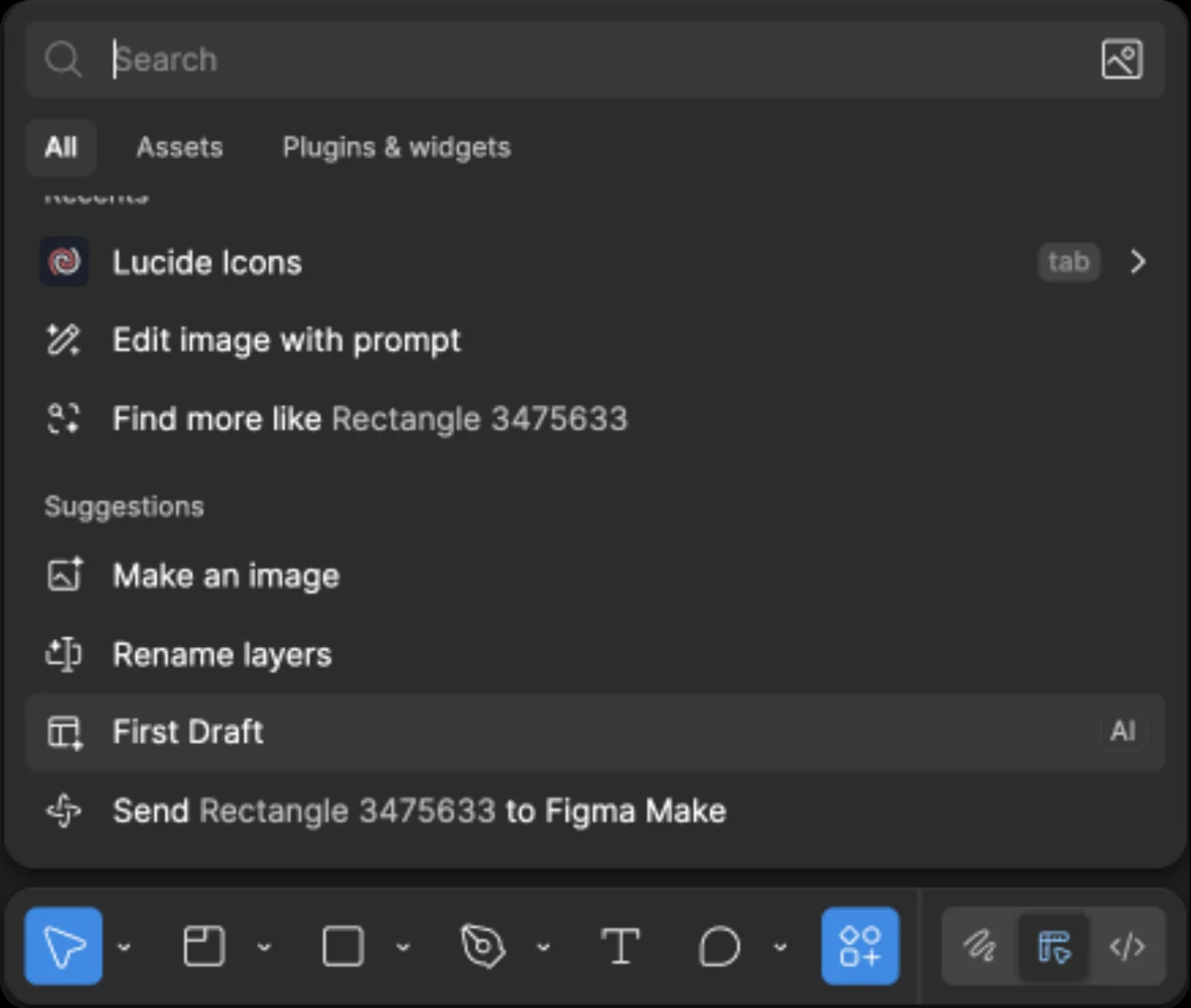
Task: Switch to Draw mode
Action: (x=980, y=946)
